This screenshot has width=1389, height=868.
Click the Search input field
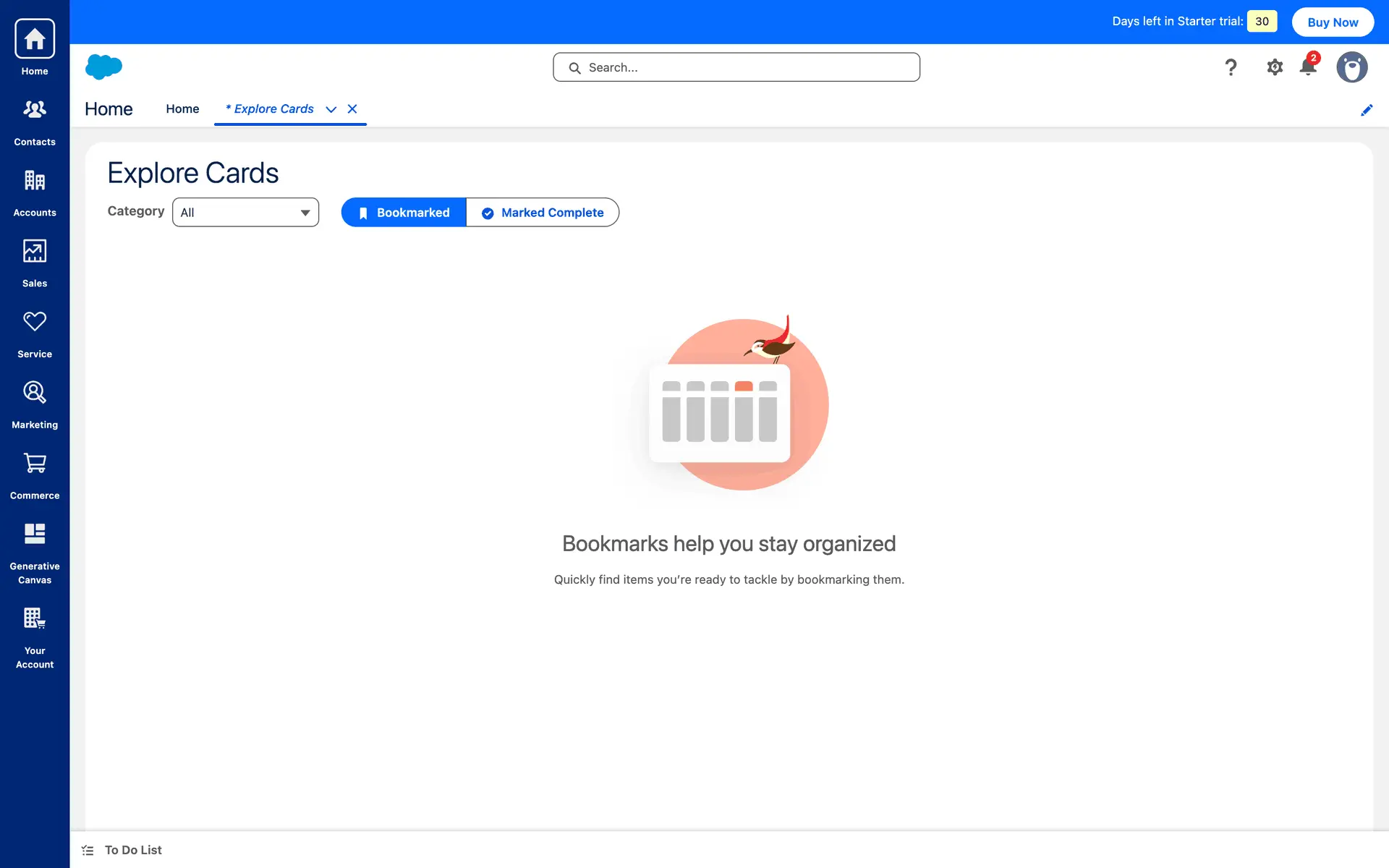coord(736,67)
